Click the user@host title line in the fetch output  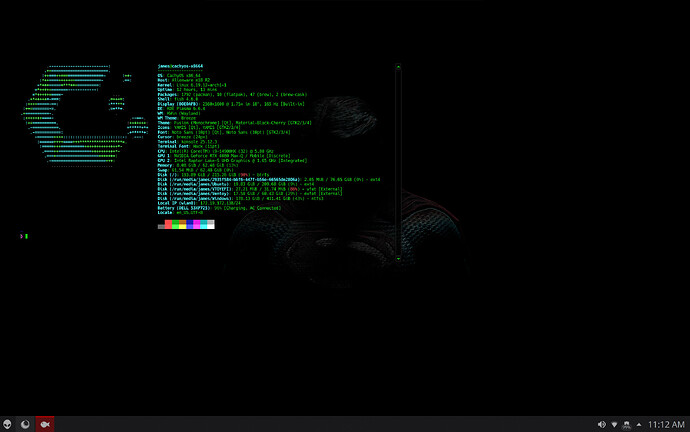[180, 66]
